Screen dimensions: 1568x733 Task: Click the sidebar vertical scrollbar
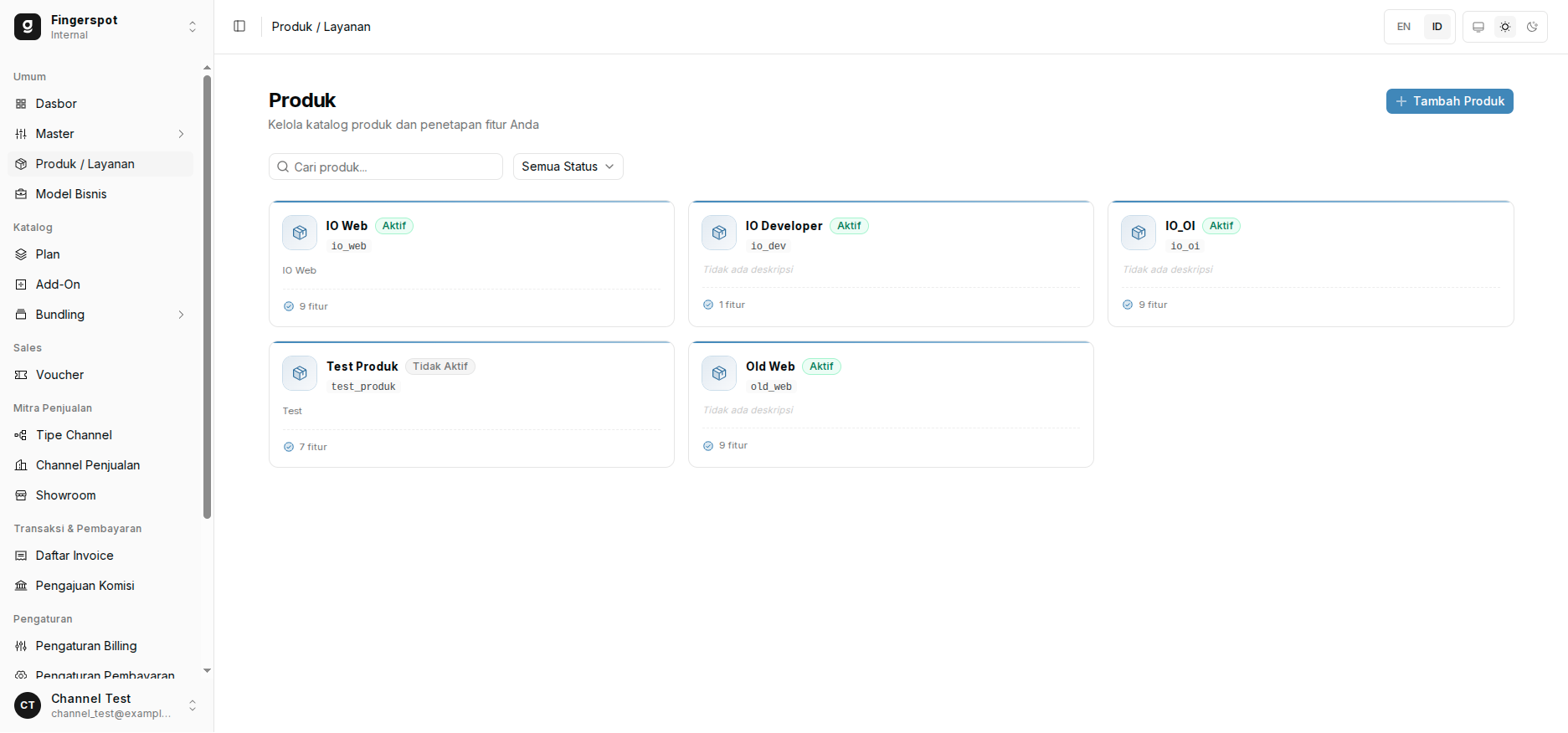[207, 297]
